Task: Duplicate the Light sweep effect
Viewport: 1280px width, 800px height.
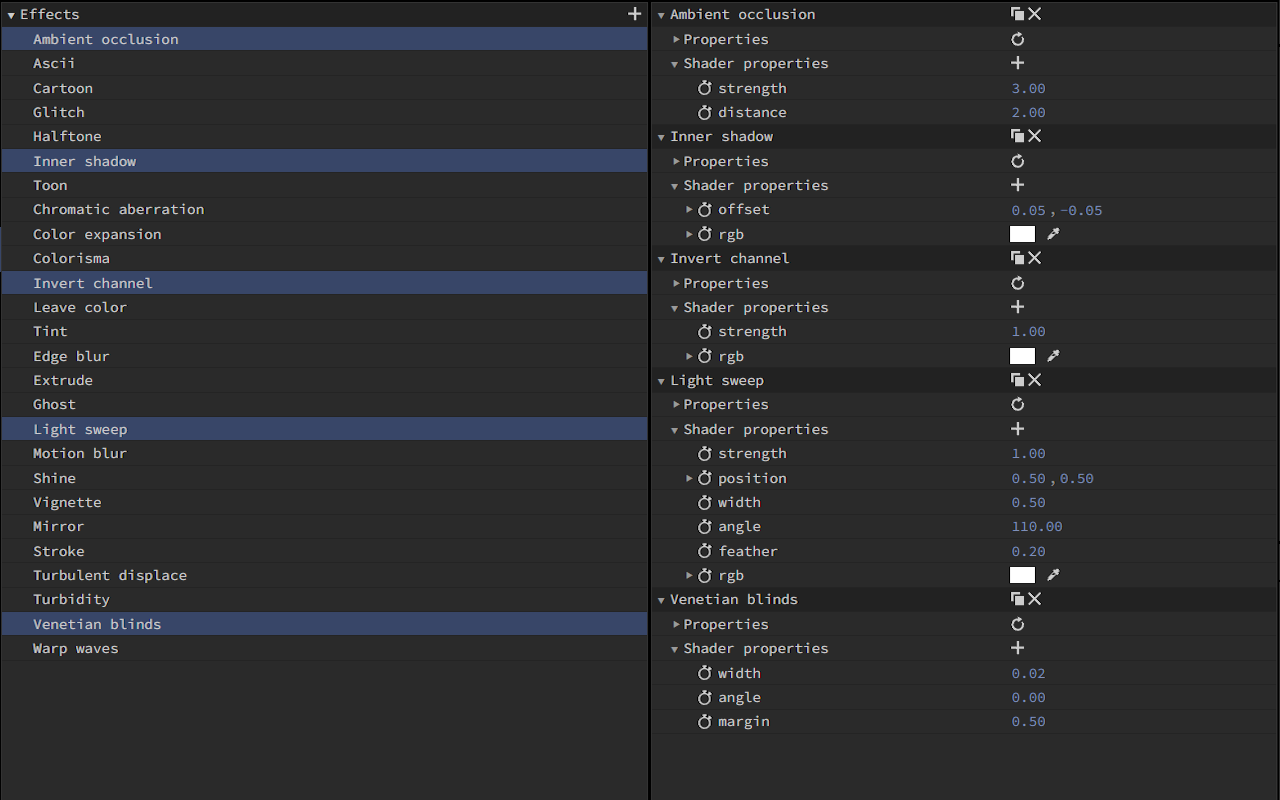Action: point(1017,380)
